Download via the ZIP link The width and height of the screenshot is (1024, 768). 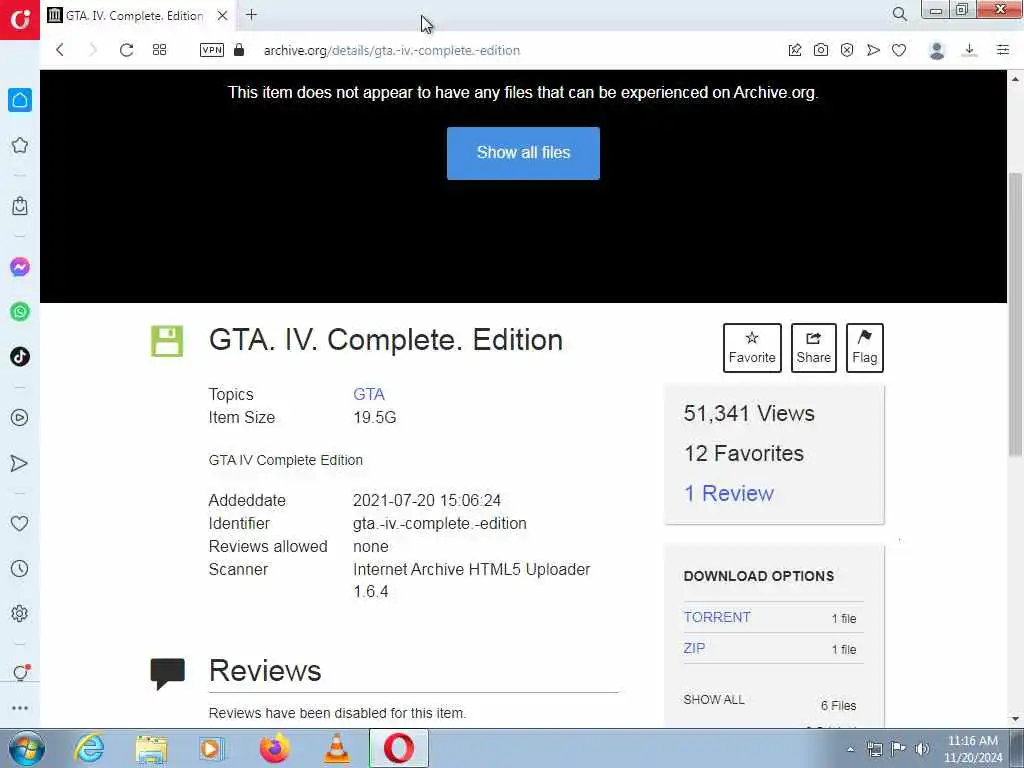694,648
